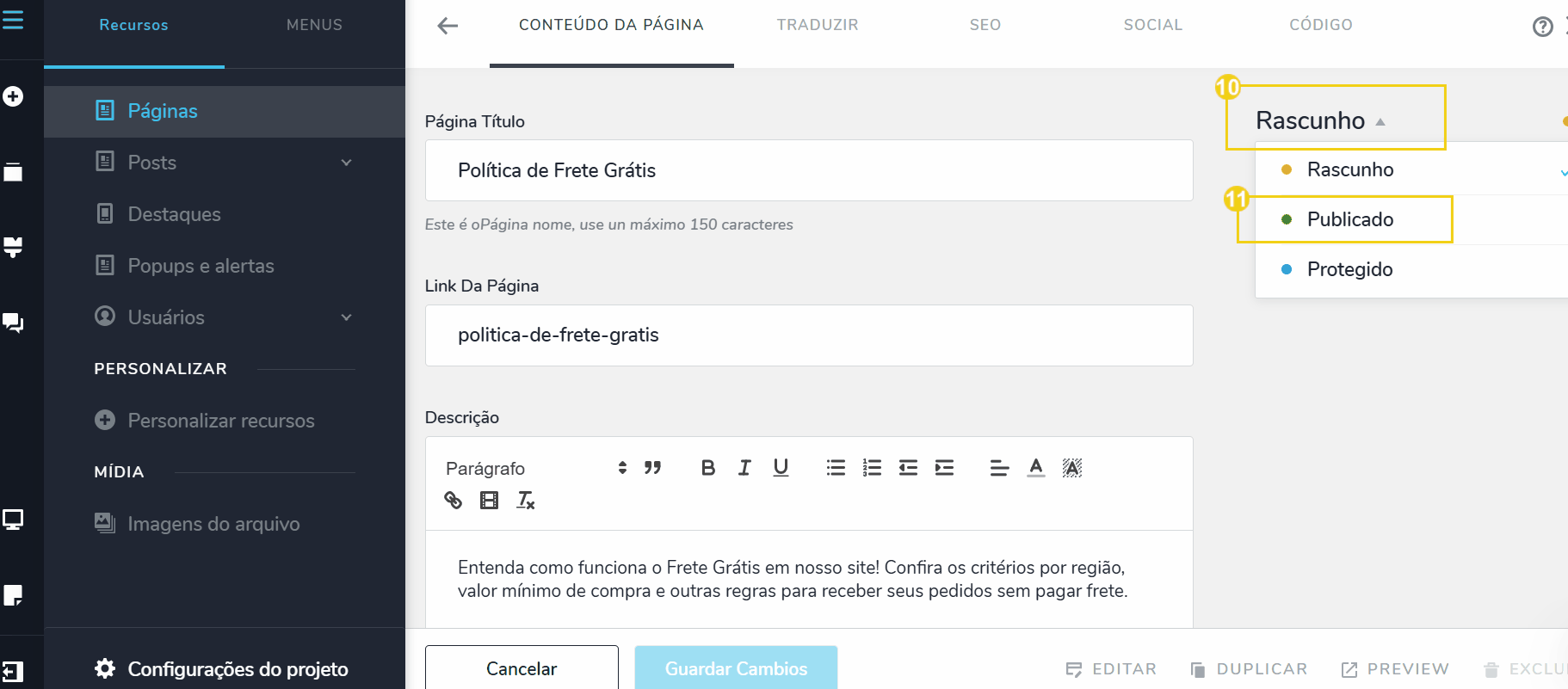The width and height of the screenshot is (1568, 689).
Task: Increase indent in the editor
Action: coord(944,468)
